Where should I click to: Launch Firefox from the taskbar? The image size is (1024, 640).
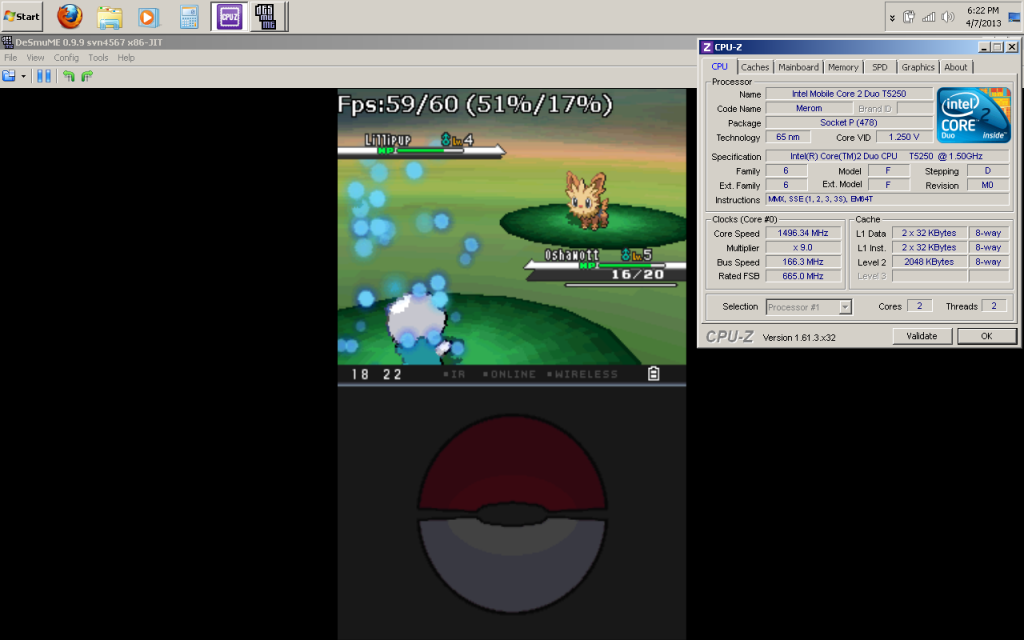pyautogui.click(x=69, y=17)
